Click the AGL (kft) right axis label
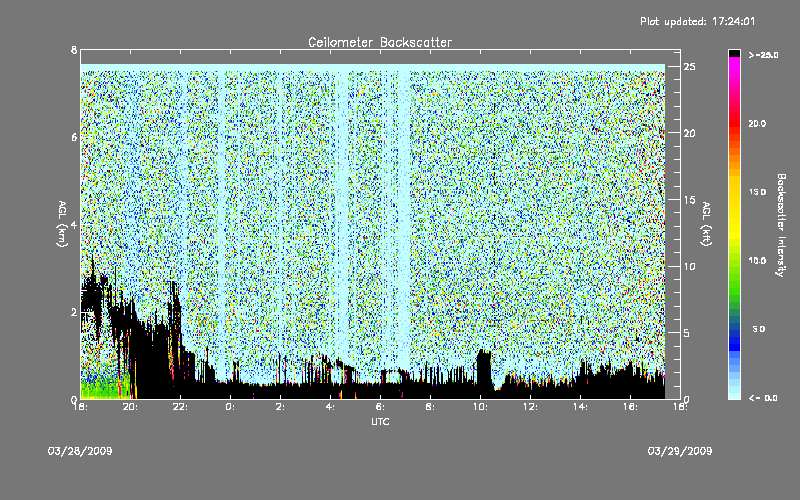 coord(707,224)
